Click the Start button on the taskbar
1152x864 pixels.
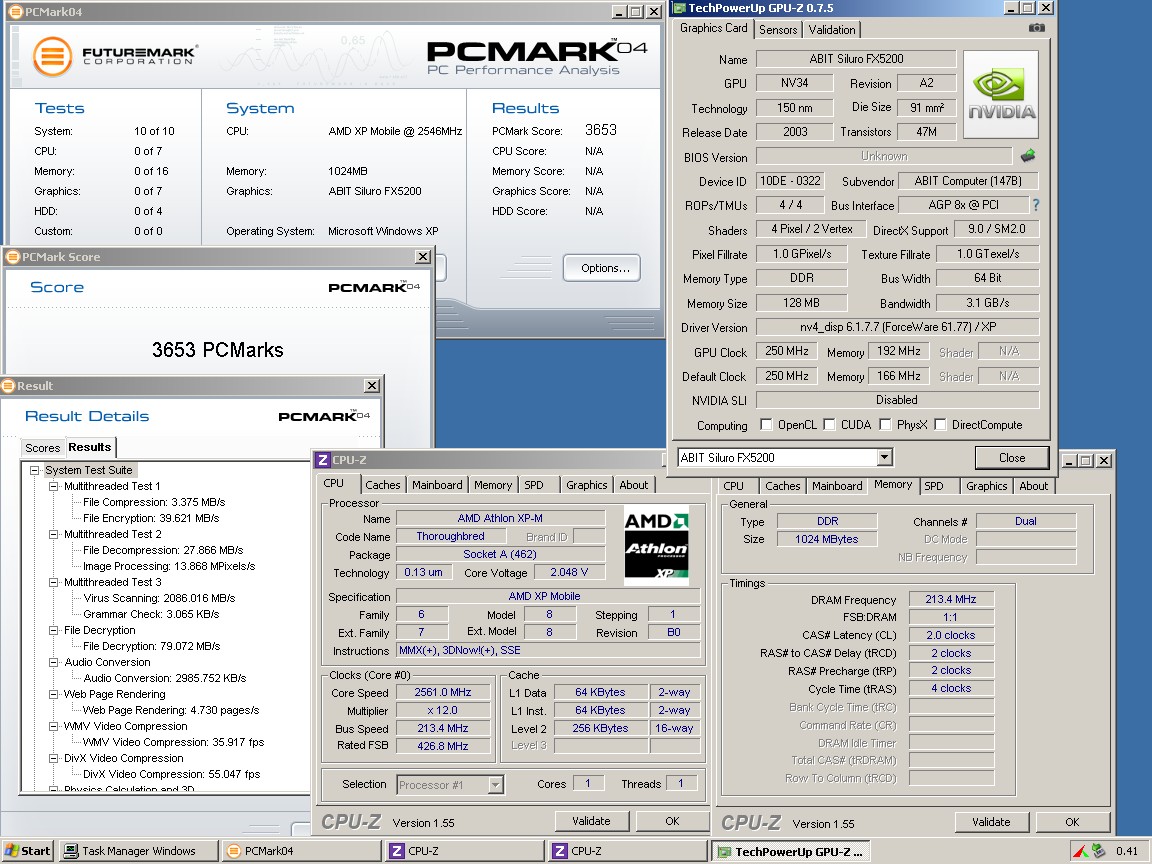pyautogui.click(x=27, y=851)
